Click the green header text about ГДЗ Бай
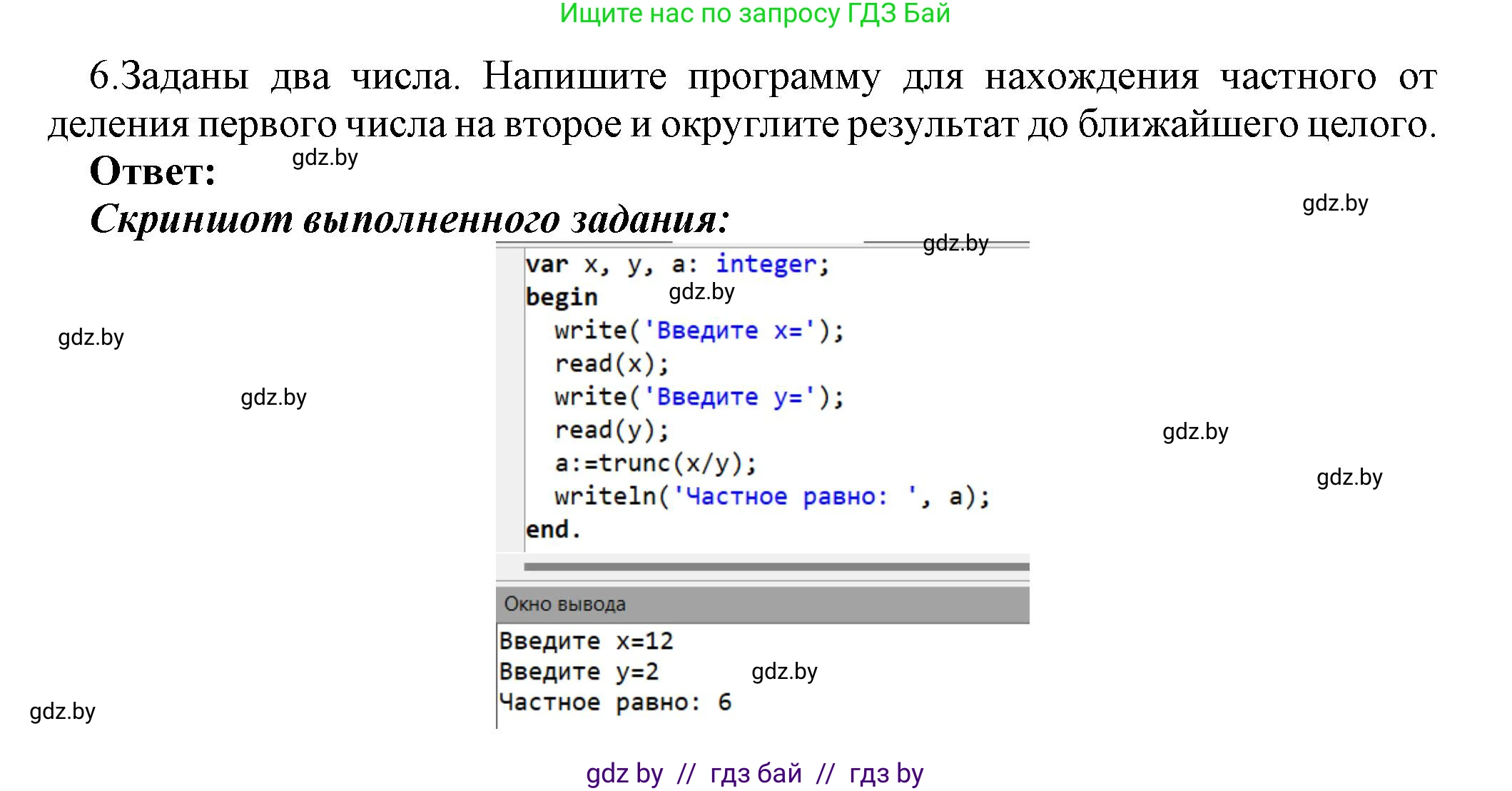 [754, 14]
